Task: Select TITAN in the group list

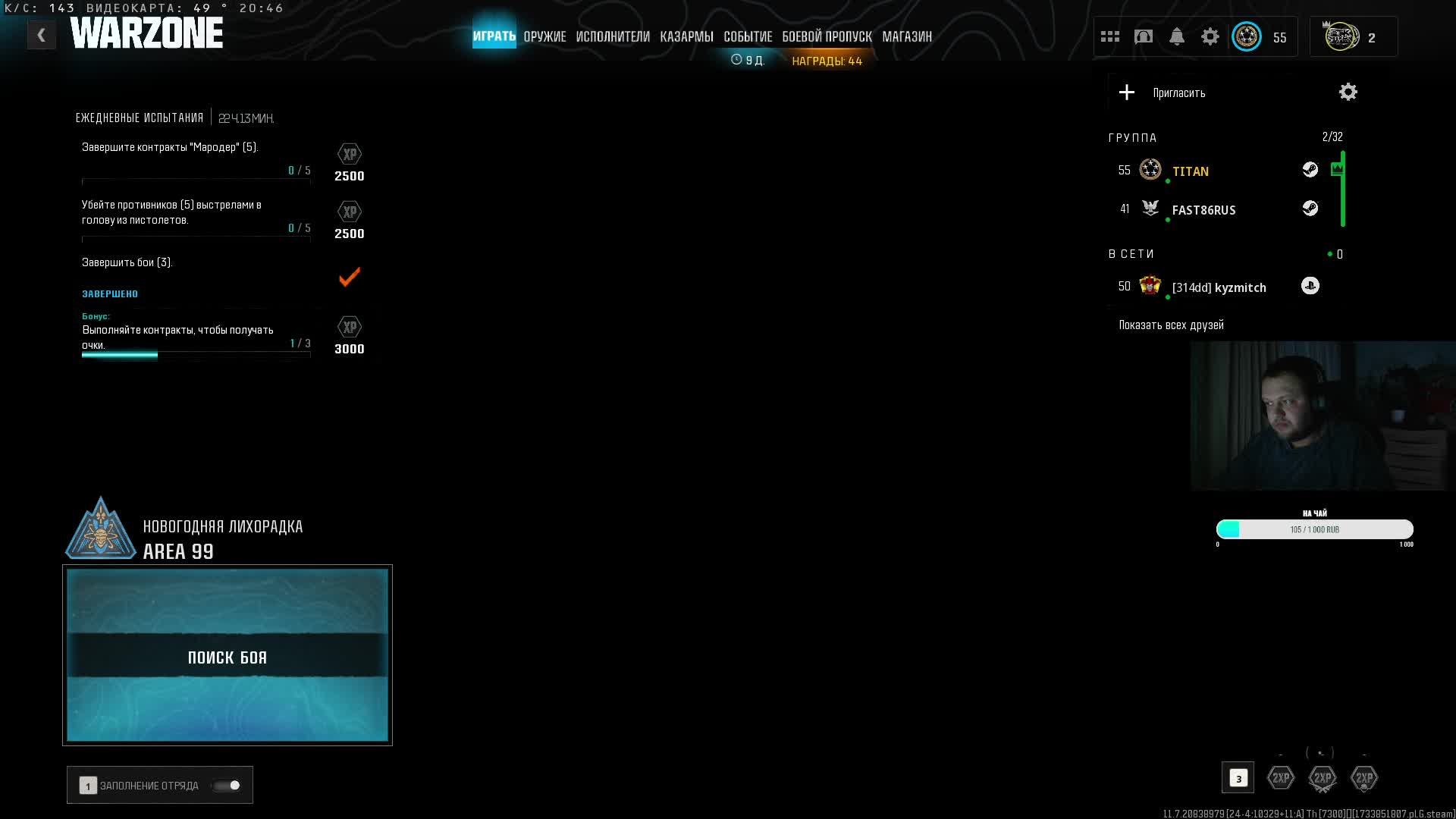Action: pos(1190,171)
